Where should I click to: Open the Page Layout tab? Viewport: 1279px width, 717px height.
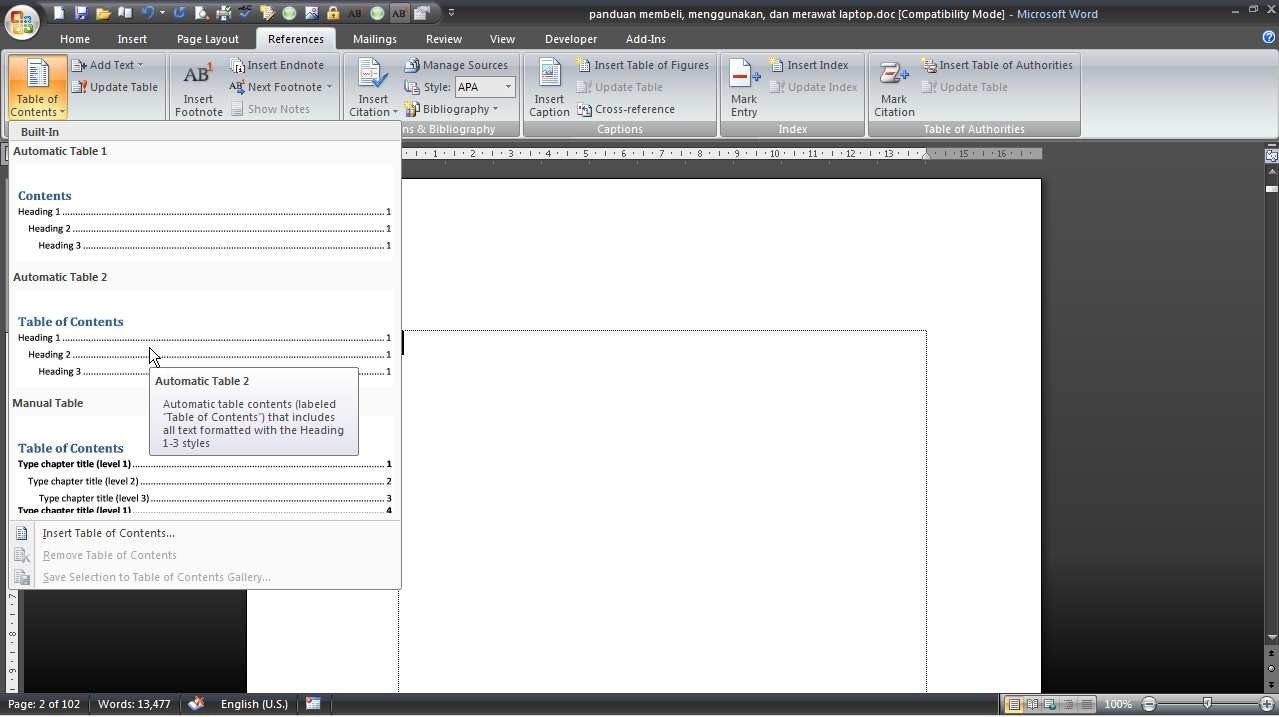207,39
